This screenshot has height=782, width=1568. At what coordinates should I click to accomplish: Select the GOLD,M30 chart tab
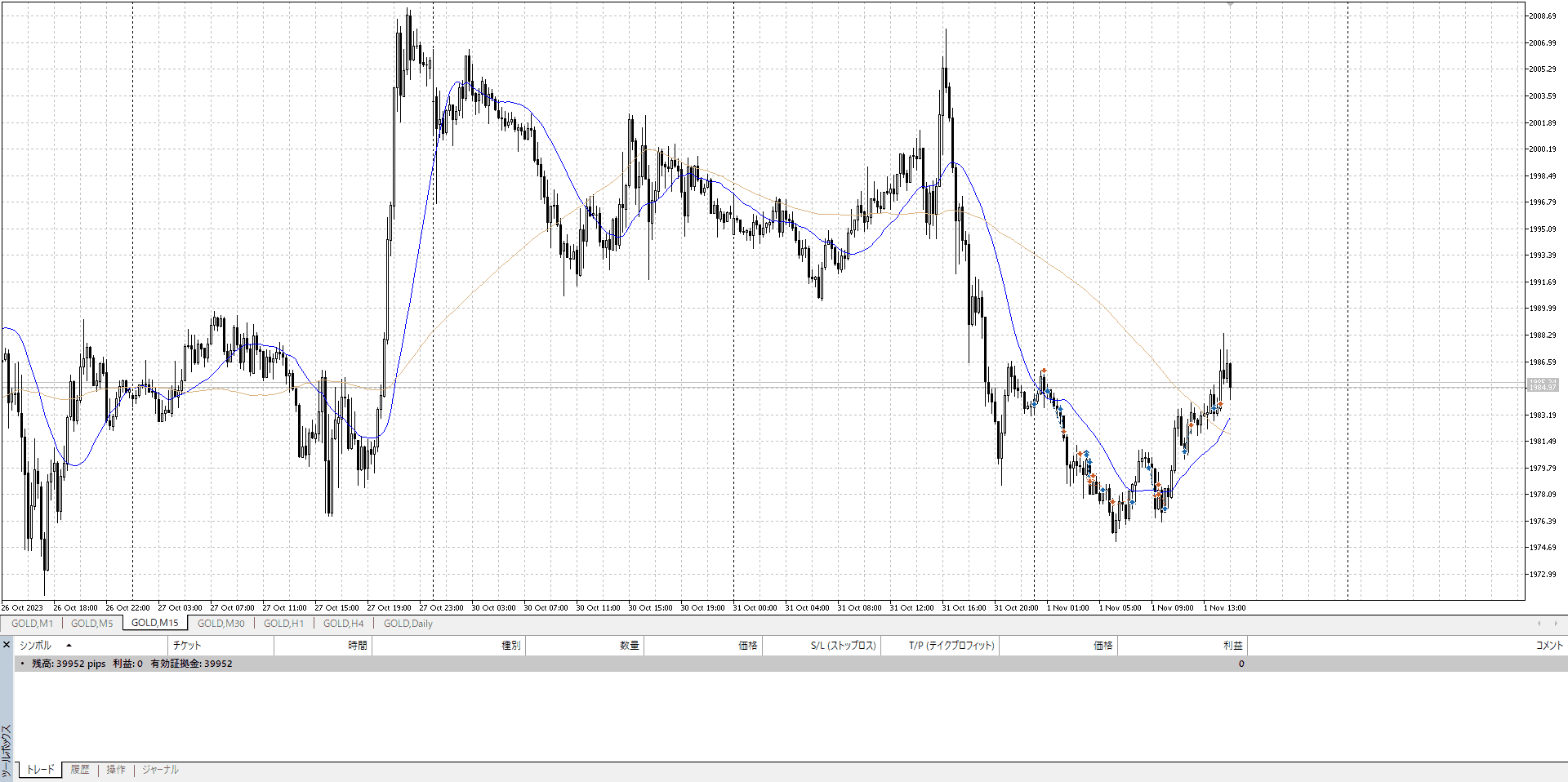220,624
